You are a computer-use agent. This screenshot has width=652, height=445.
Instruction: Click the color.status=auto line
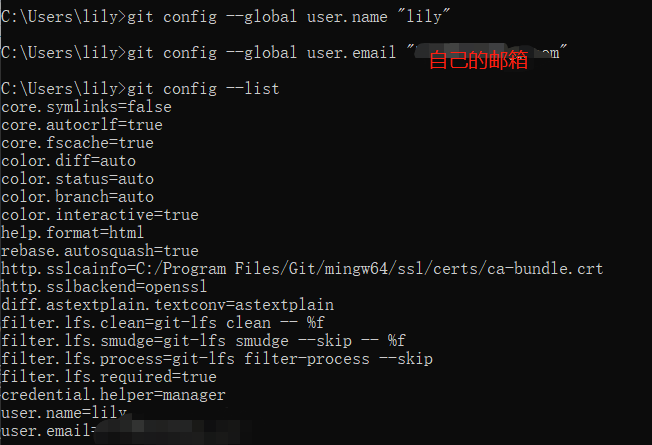pyautogui.click(x=77, y=179)
